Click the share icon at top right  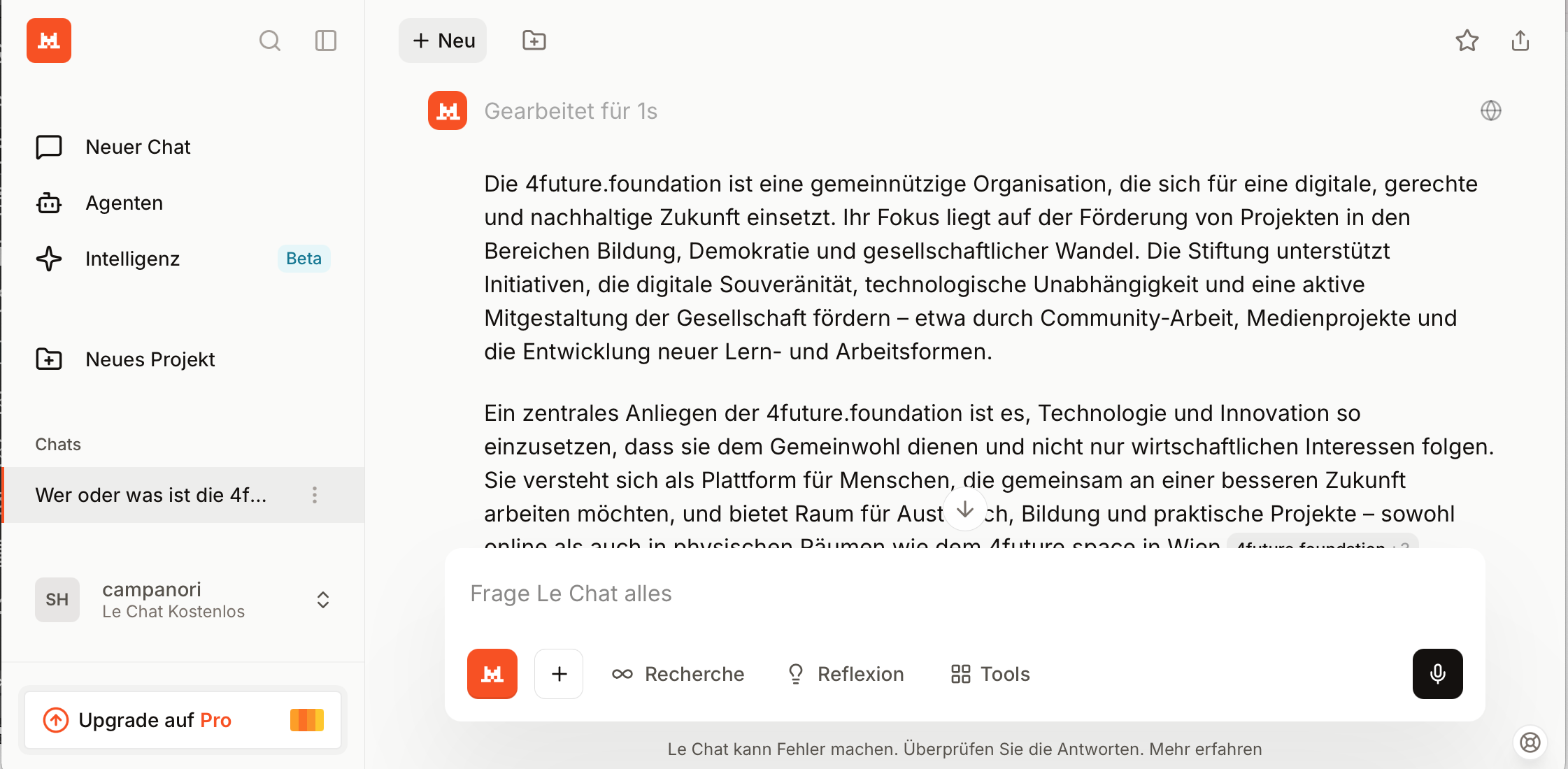coord(1520,41)
